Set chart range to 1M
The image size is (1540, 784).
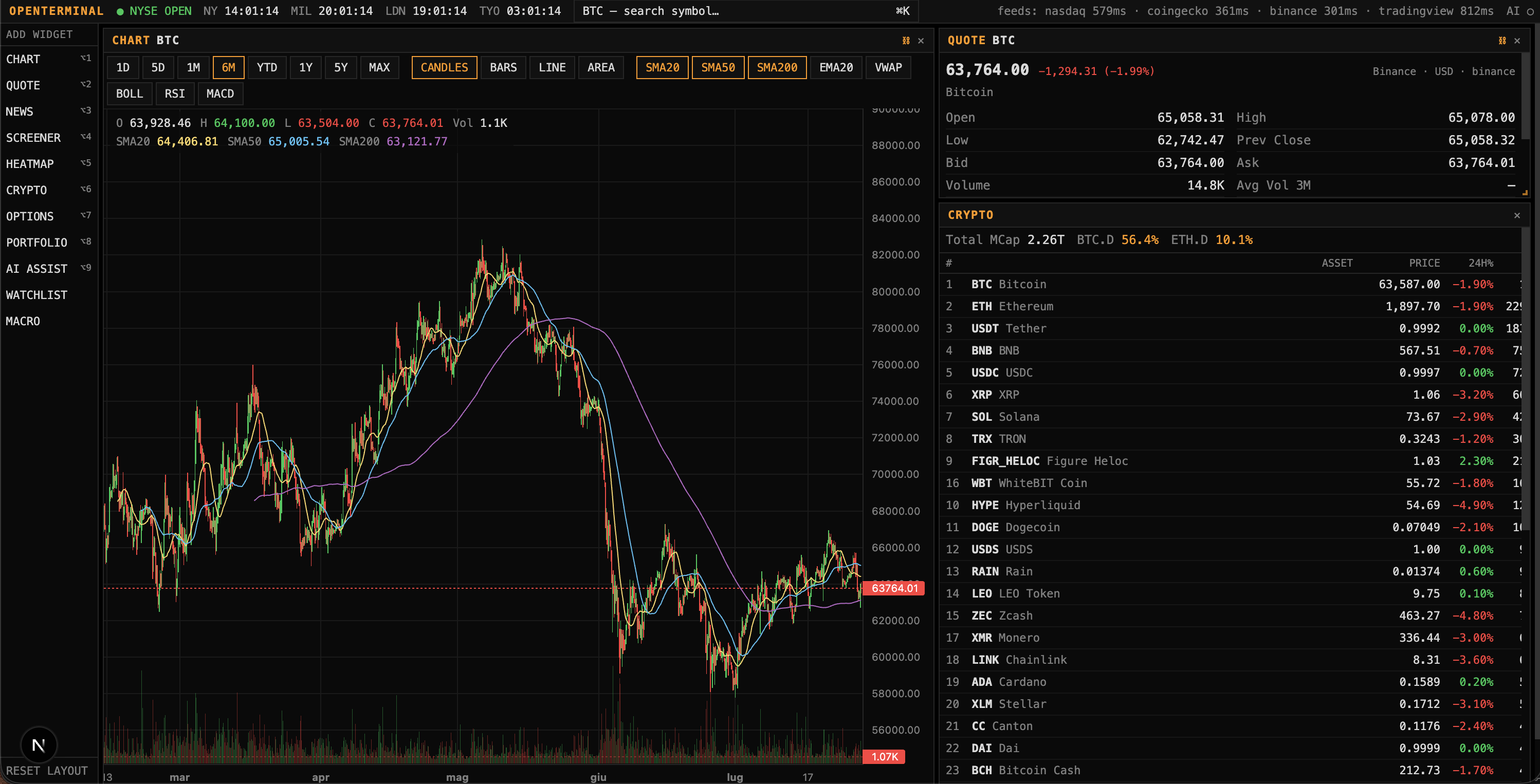tap(193, 67)
